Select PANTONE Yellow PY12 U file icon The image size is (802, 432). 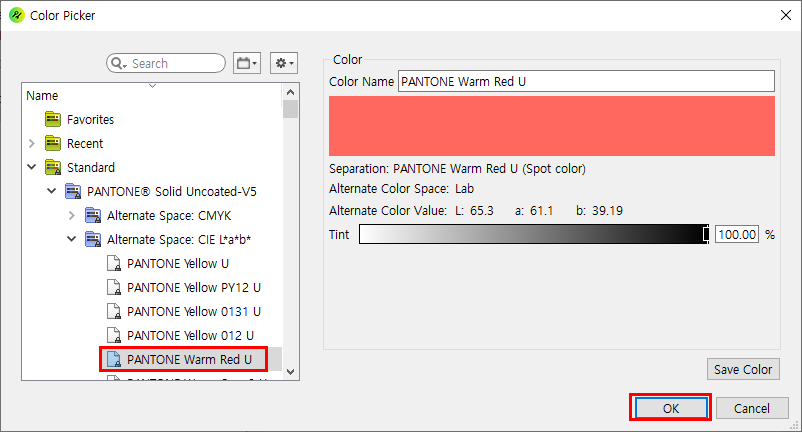point(114,287)
